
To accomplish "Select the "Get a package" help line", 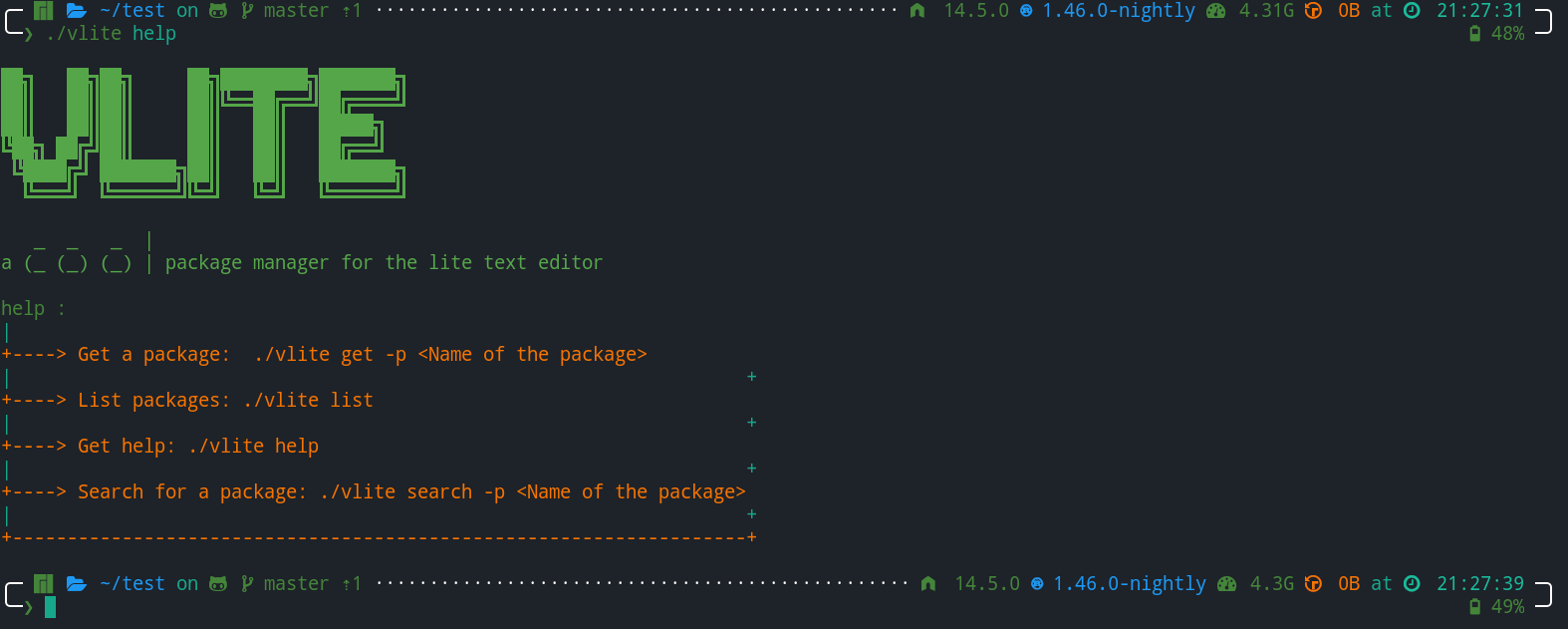I will pyautogui.click(x=362, y=355).
